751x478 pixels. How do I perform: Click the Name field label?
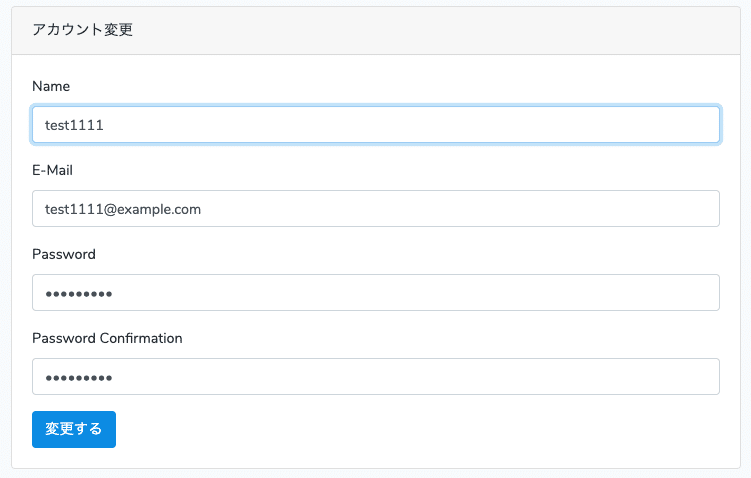click(51, 86)
